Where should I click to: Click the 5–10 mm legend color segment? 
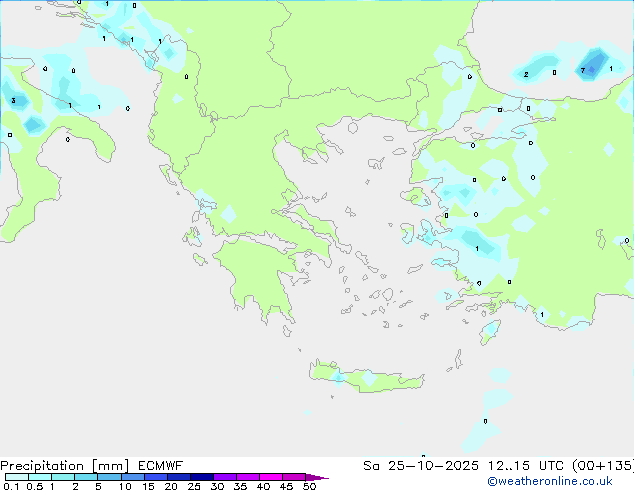point(109,477)
